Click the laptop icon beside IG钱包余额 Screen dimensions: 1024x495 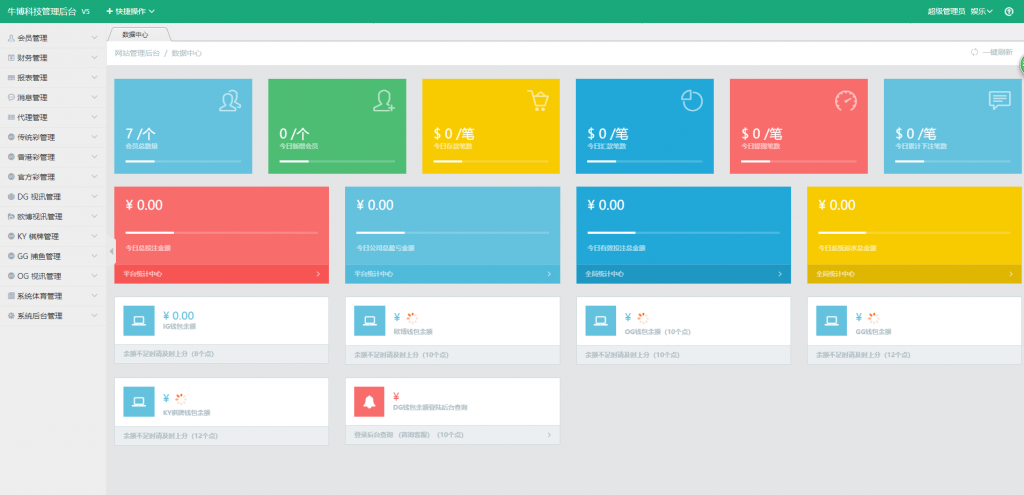[138, 321]
